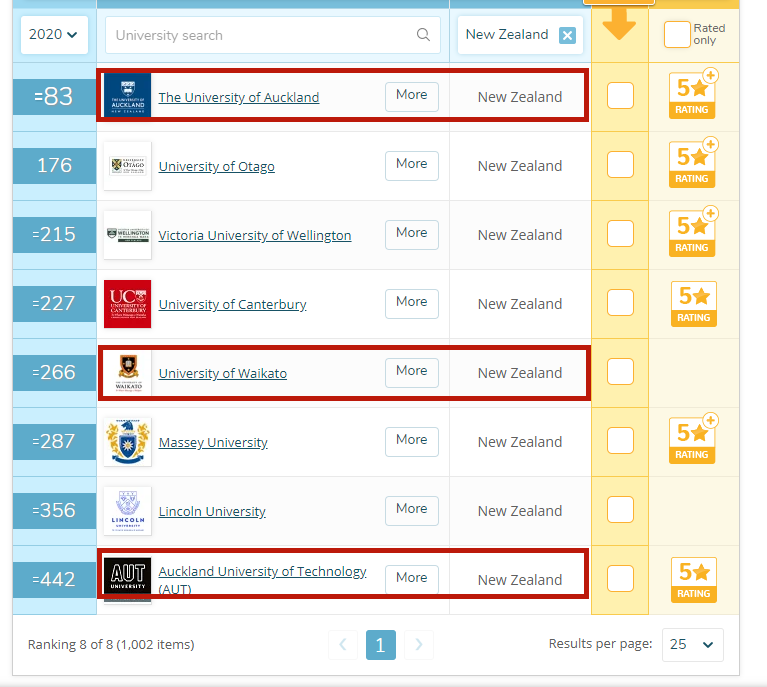
Task: View Otago's 5 star plus rating badge
Action: 693,163
